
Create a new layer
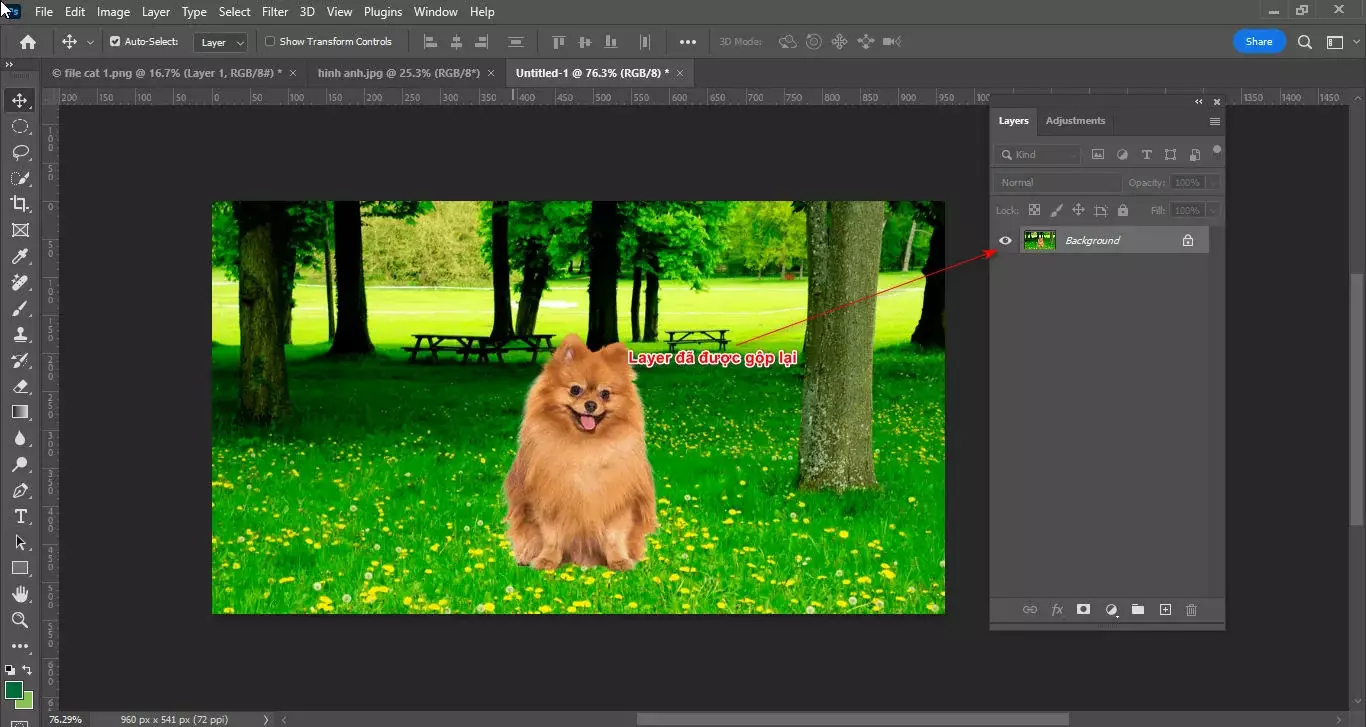pos(1165,609)
